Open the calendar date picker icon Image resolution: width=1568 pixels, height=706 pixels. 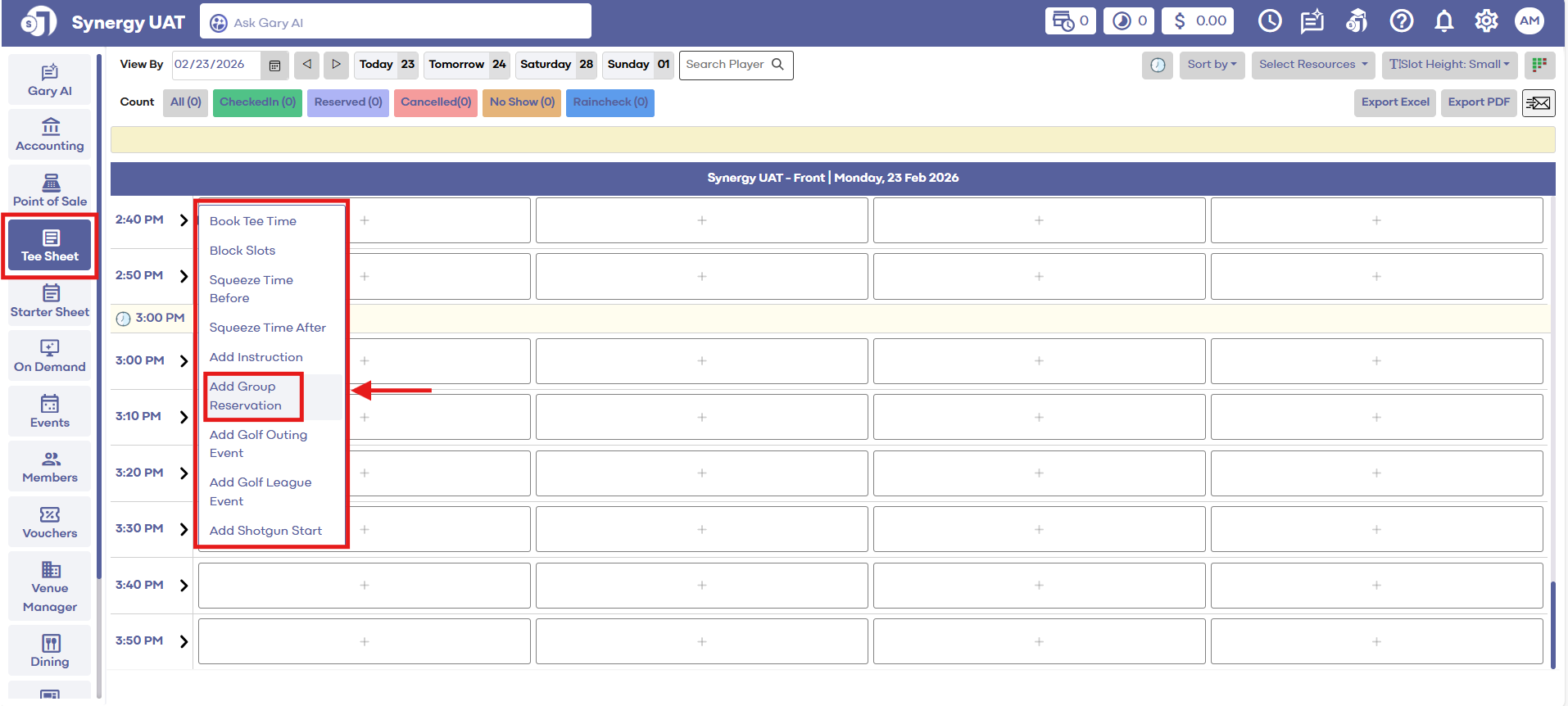pyautogui.click(x=275, y=65)
